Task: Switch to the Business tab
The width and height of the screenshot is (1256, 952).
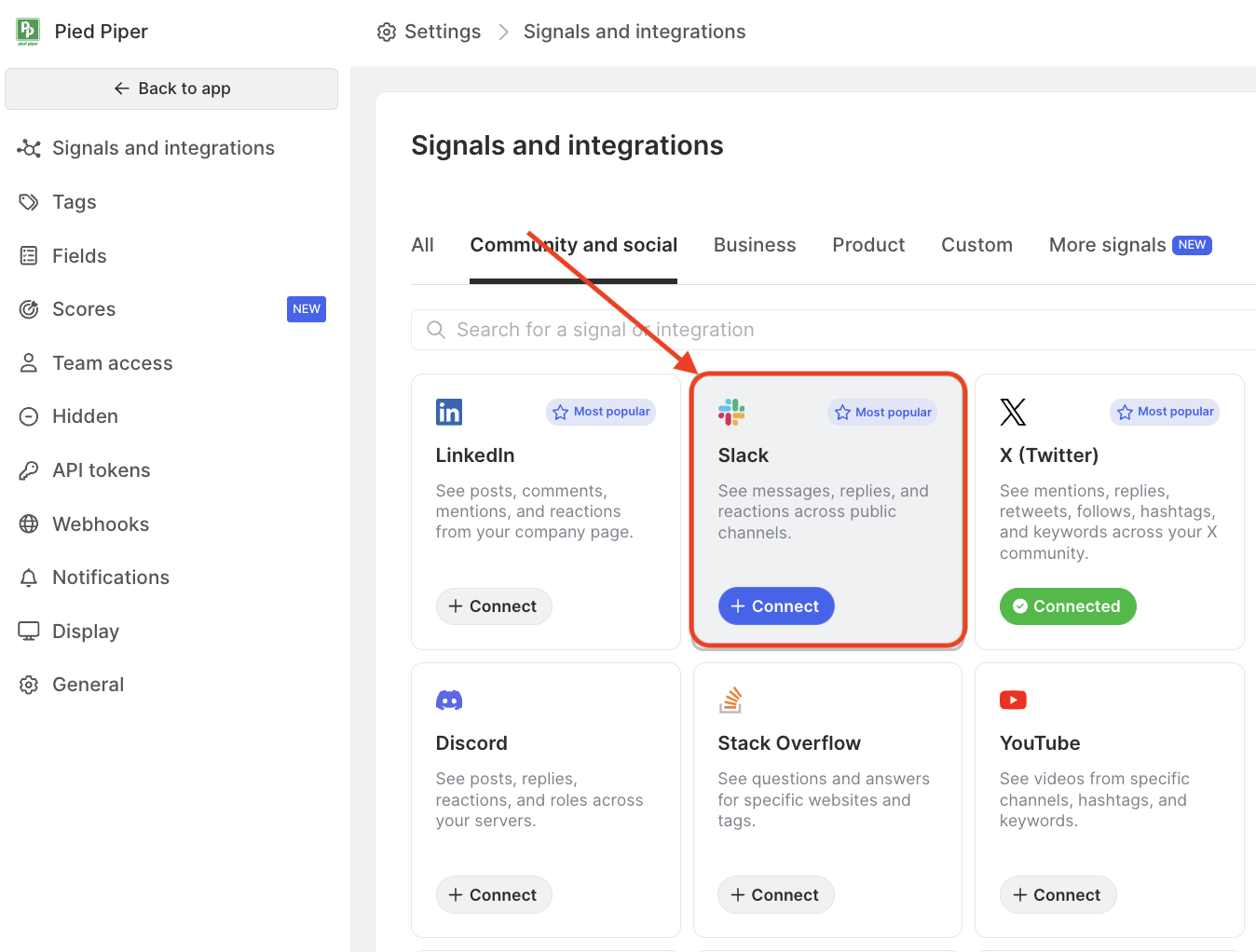Action: pos(755,245)
